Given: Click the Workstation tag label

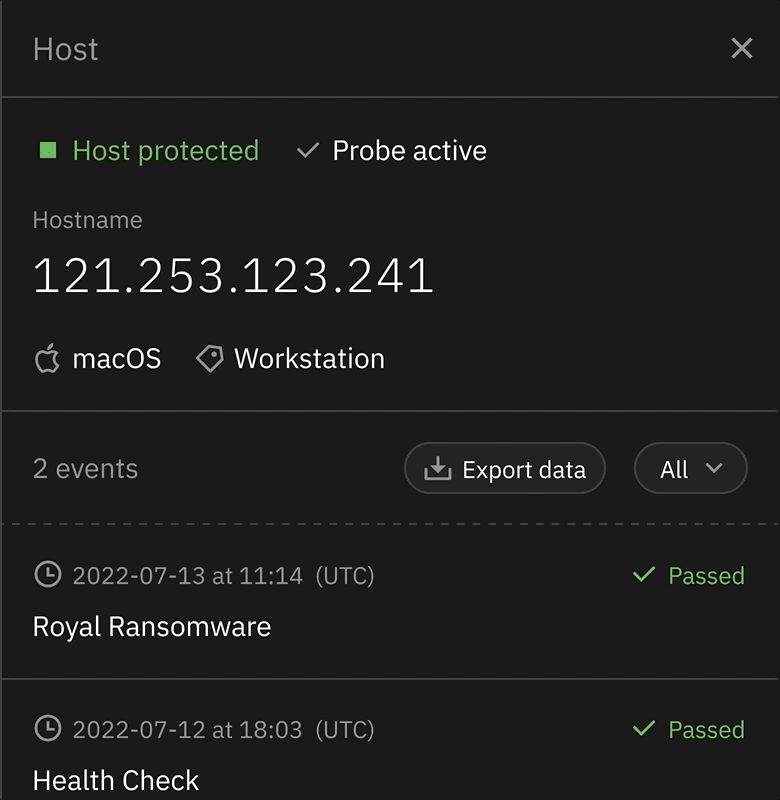Looking at the screenshot, I should [x=309, y=359].
